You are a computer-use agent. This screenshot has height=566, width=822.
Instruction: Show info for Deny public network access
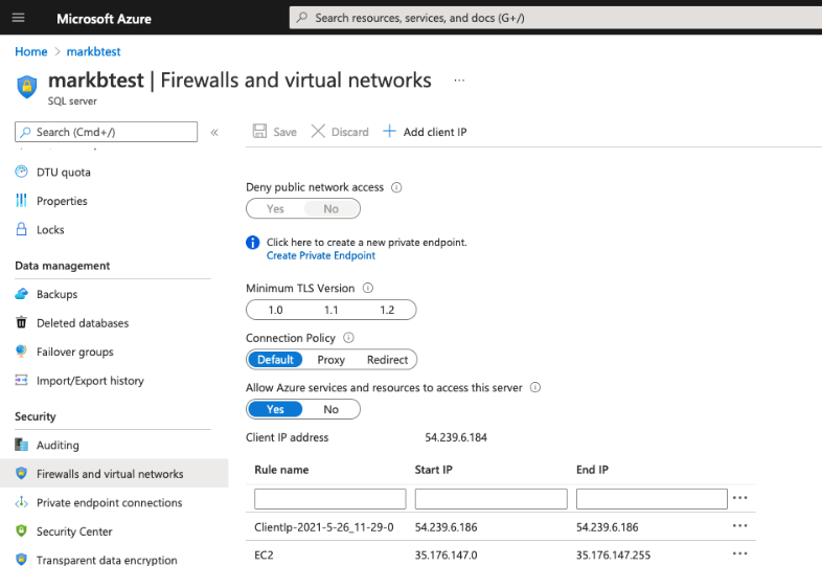[397, 187]
